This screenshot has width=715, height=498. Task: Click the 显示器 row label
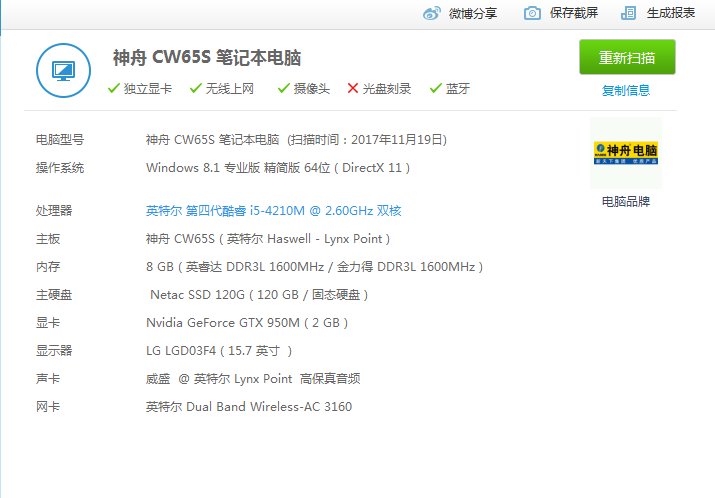click(54, 351)
